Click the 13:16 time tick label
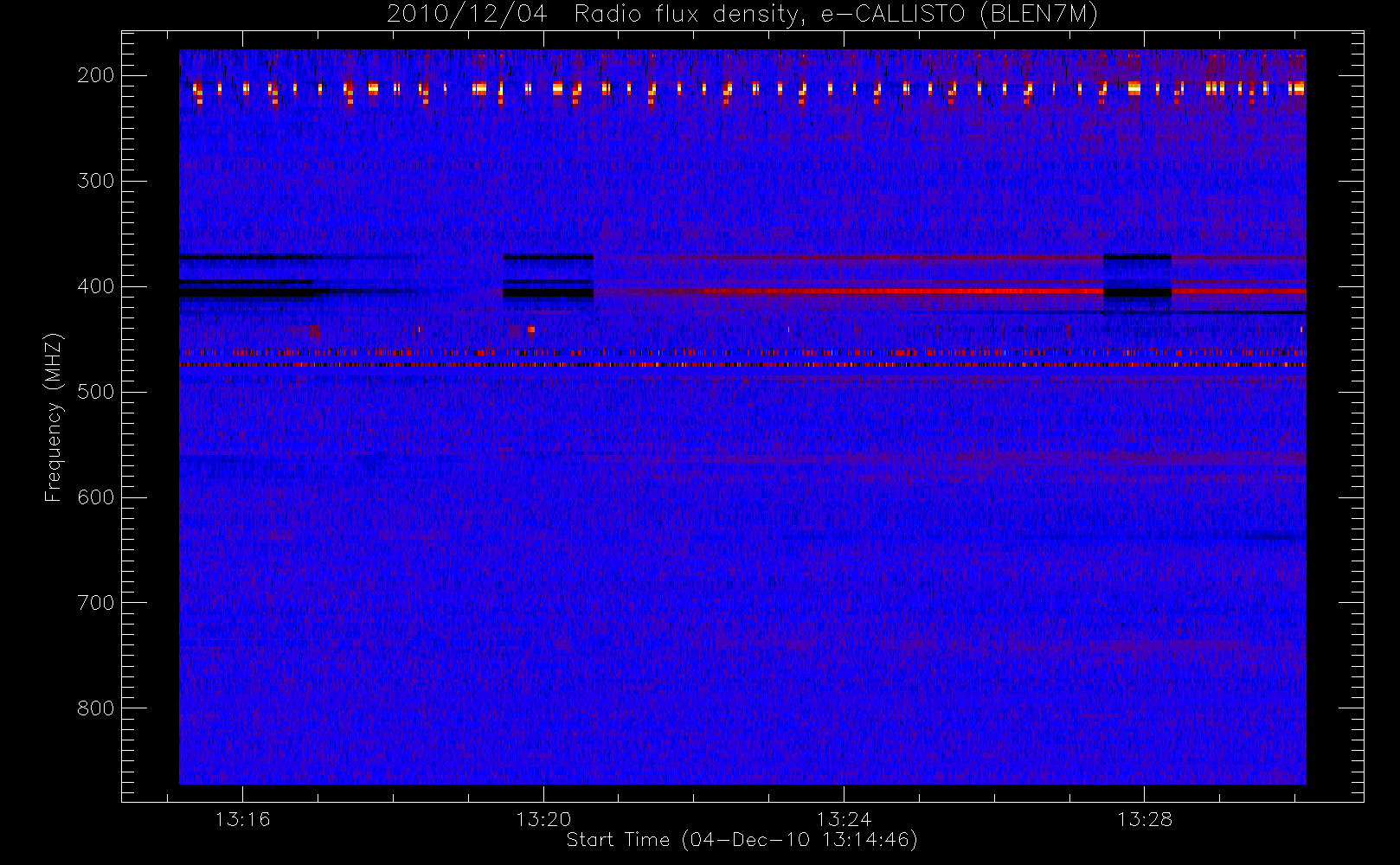 [x=243, y=819]
